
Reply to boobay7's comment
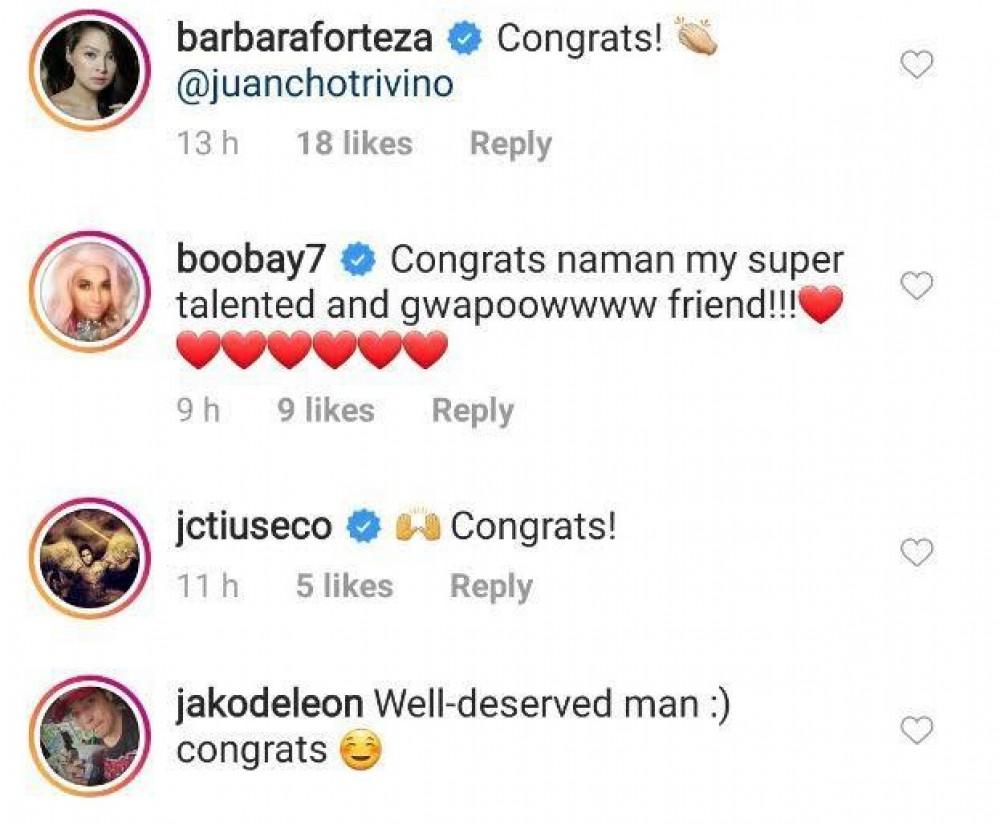pyautogui.click(x=472, y=411)
